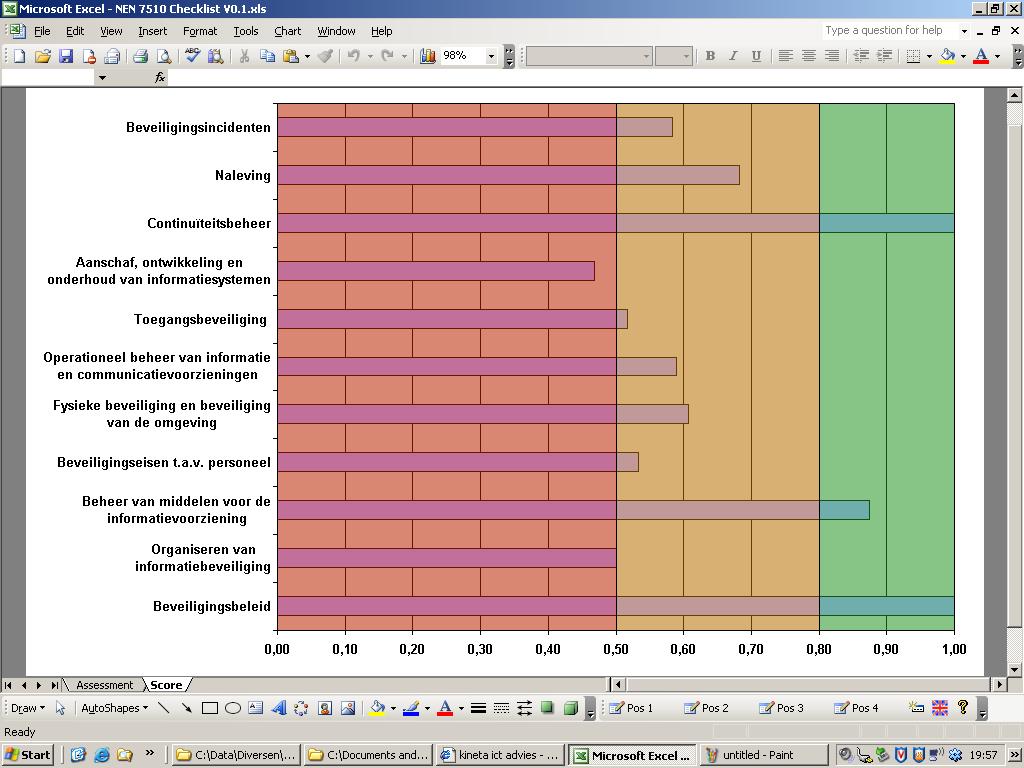This screenshot has height=768, width=1024.
Task: Open Arrow Style options
Action: [524, 708]
